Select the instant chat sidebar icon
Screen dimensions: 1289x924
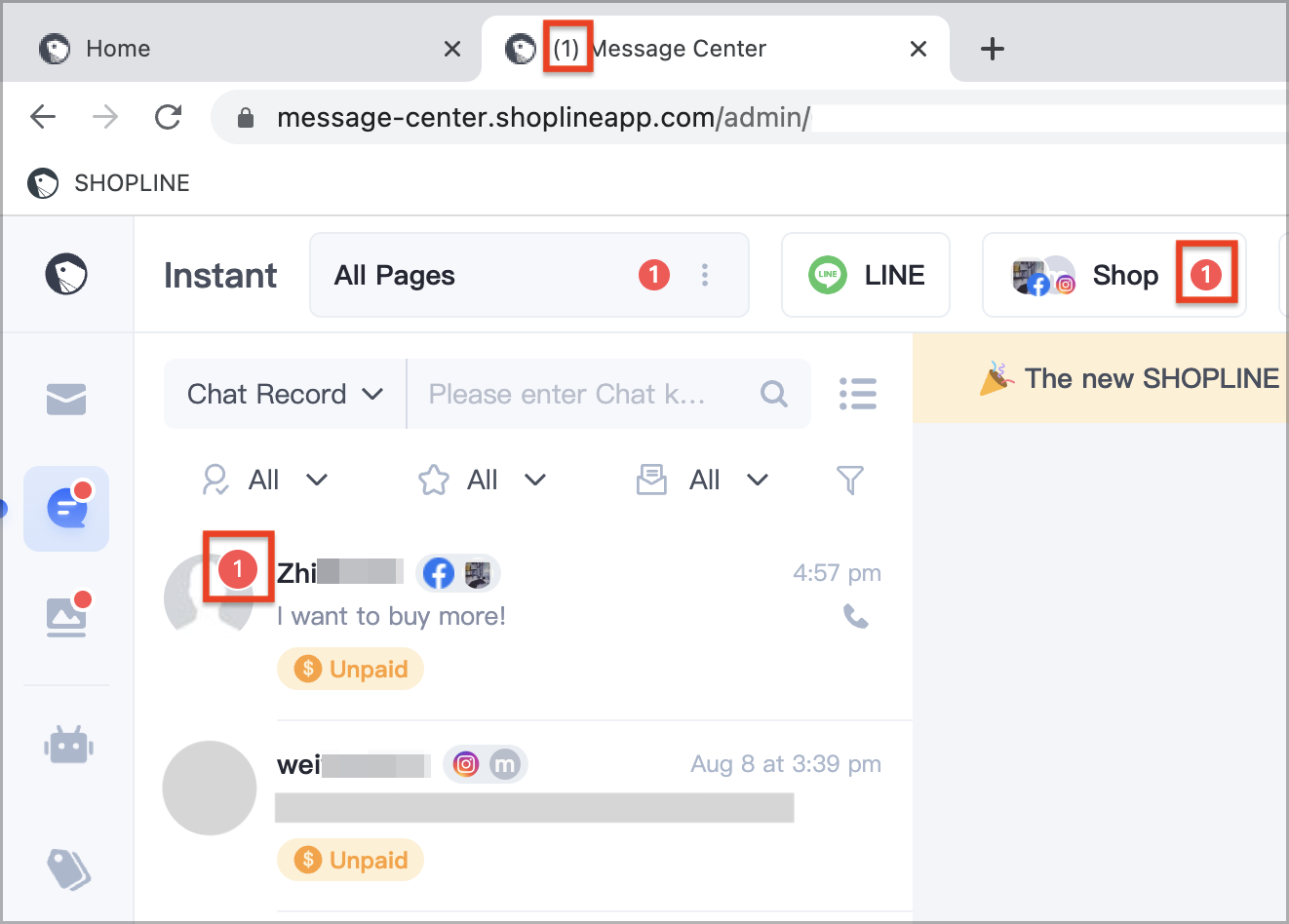[66, 509]
